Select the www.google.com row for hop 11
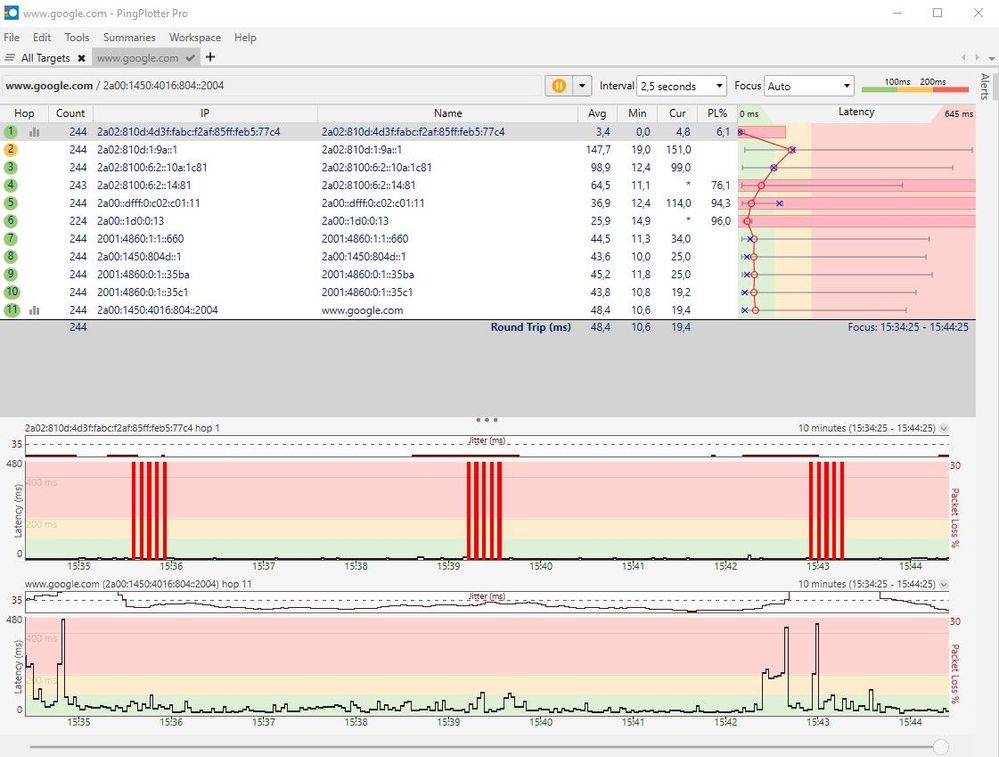The height and width of the screenshot is (757, 999). [400, 310]
